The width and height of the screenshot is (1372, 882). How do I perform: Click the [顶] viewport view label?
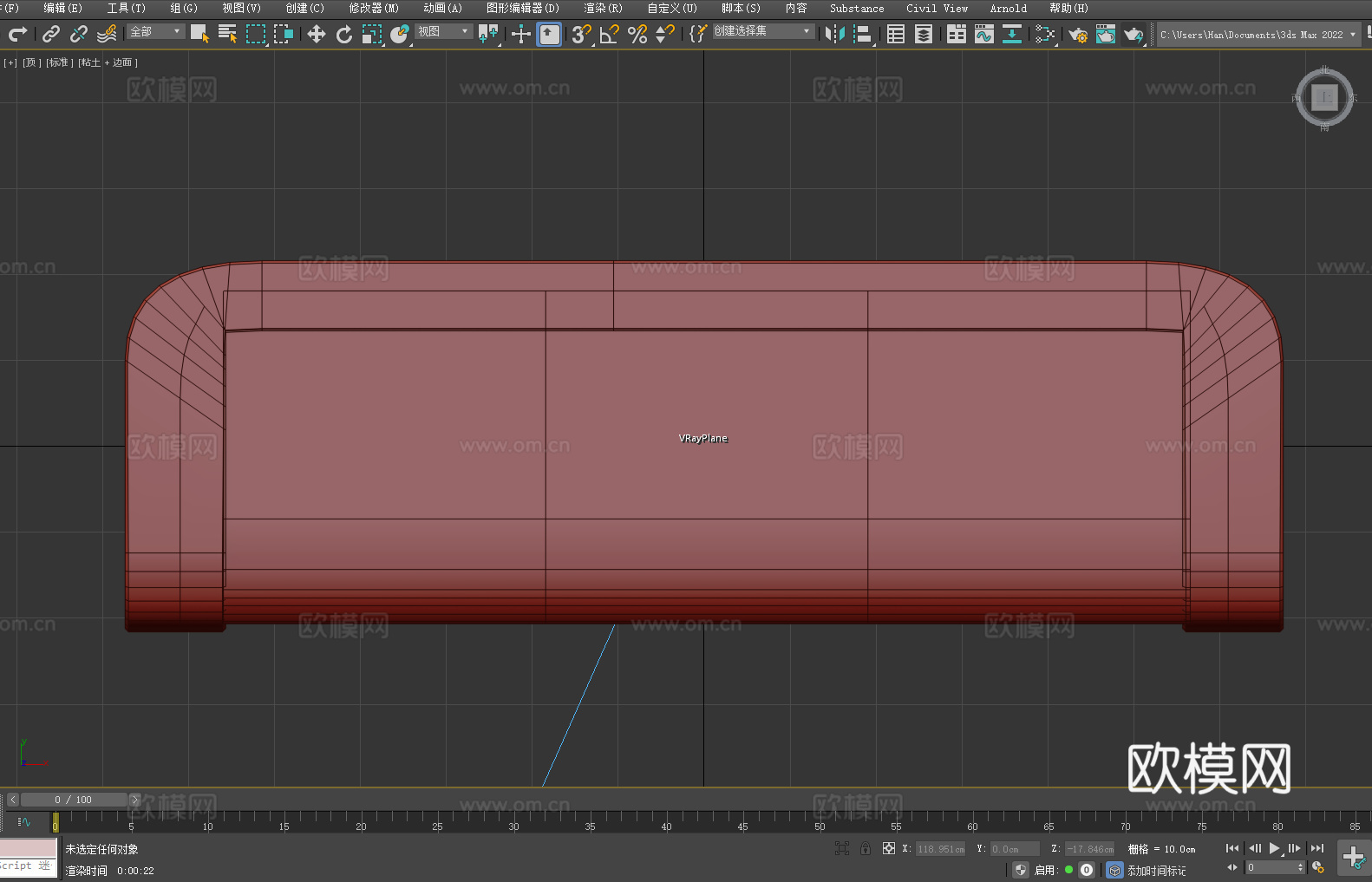coord(31,62)
